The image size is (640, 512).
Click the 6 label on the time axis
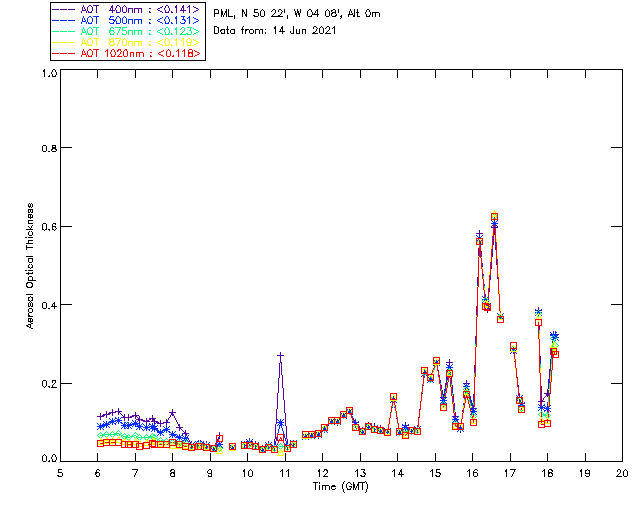click(x=98, y=473)
